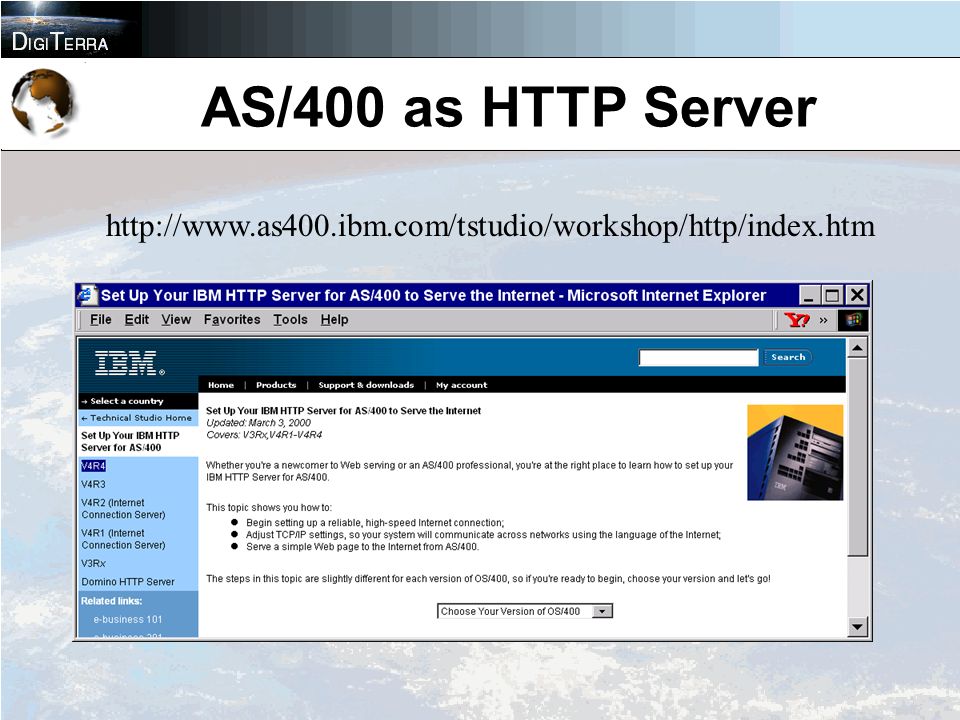
Task: Open the File menu
Action: click(100, 320)
